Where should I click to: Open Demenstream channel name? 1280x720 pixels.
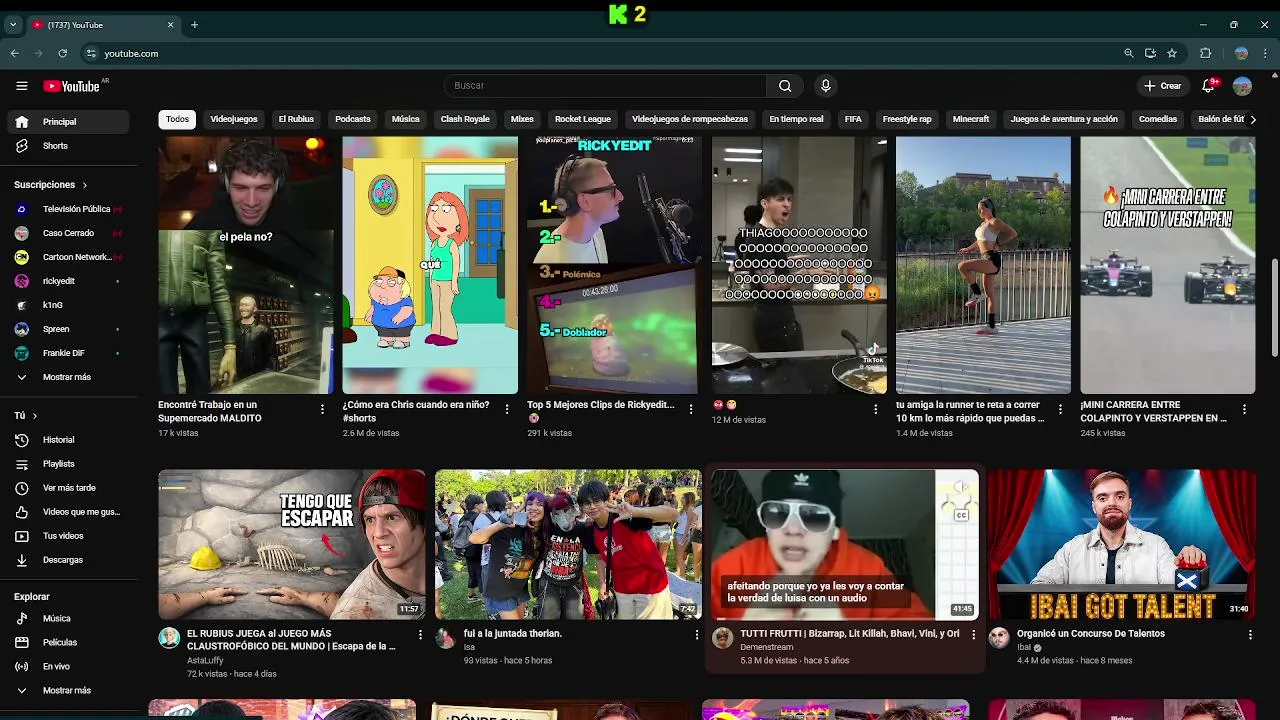point(766,647)
